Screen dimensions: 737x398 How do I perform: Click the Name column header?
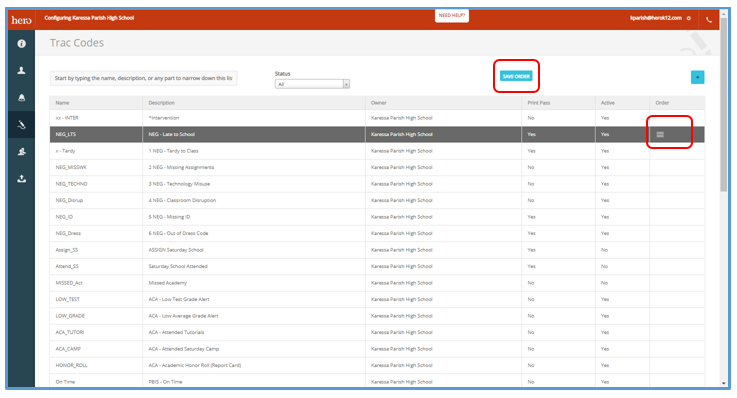pos(63,103)
